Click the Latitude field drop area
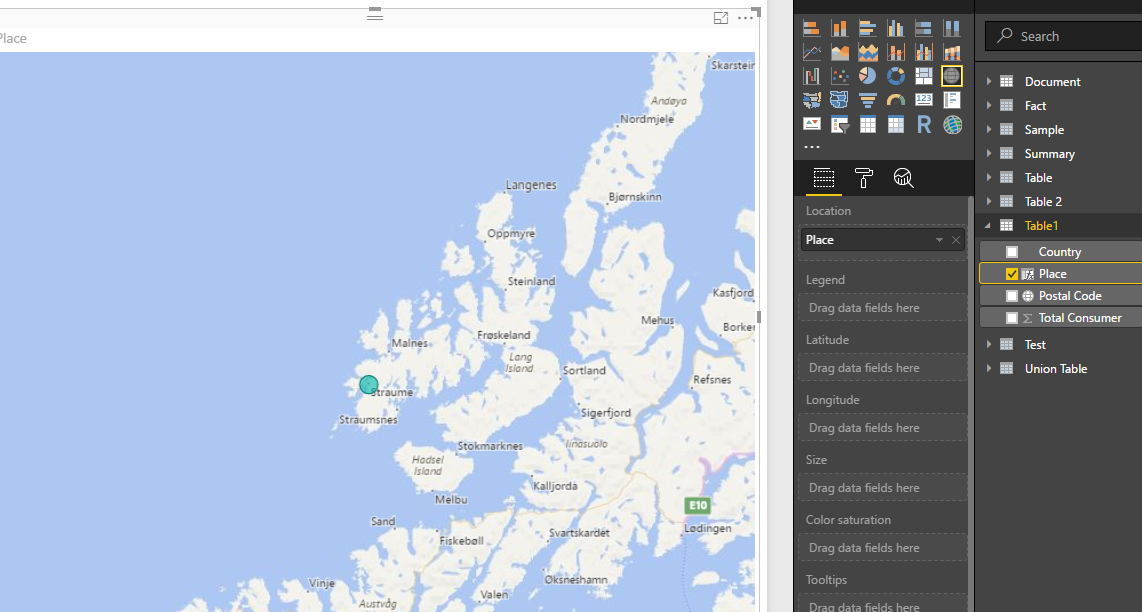This screenshot has height=612, width=1142. point(883,368)
